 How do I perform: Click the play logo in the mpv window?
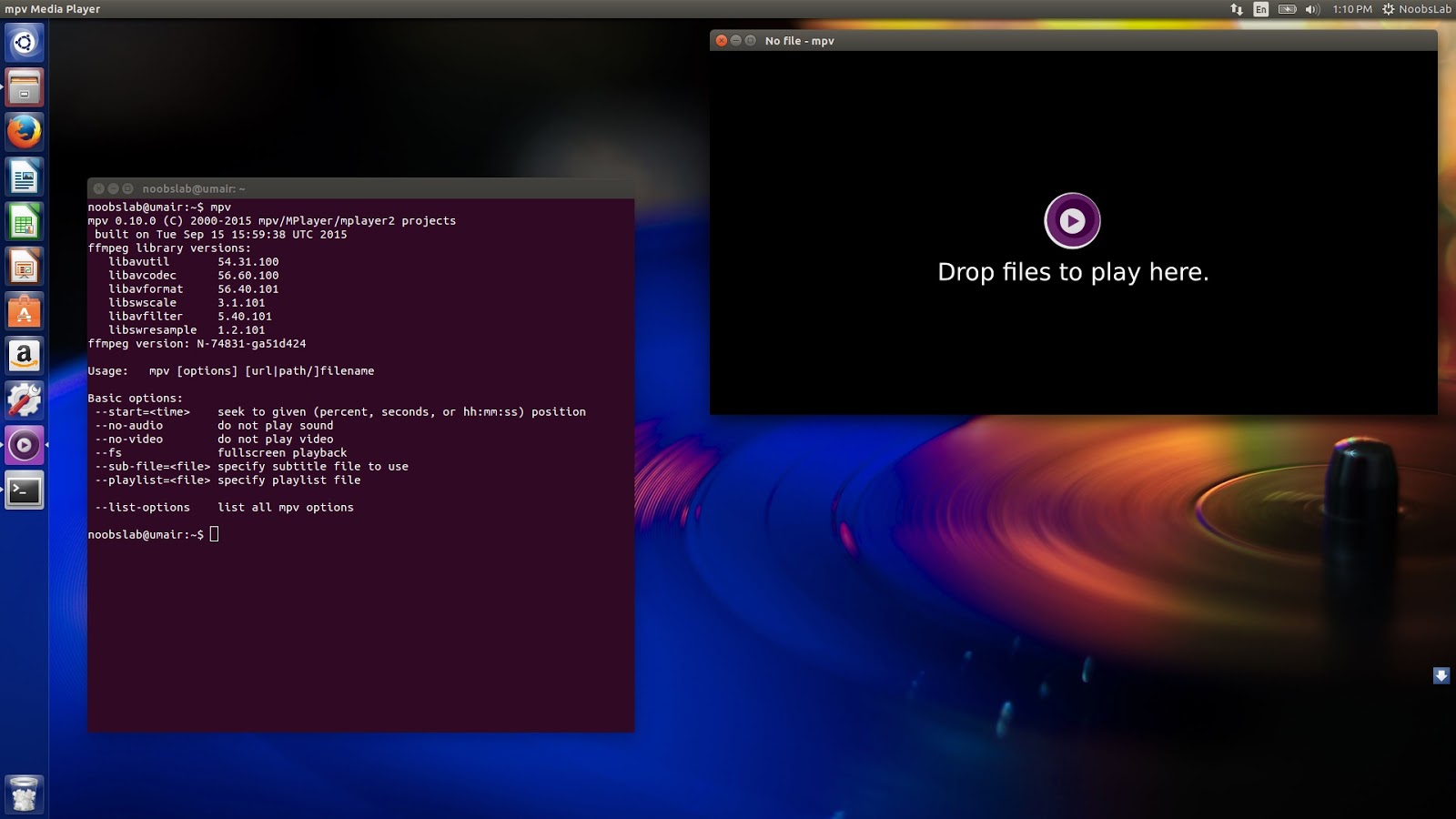click(x=1072, y=220)
